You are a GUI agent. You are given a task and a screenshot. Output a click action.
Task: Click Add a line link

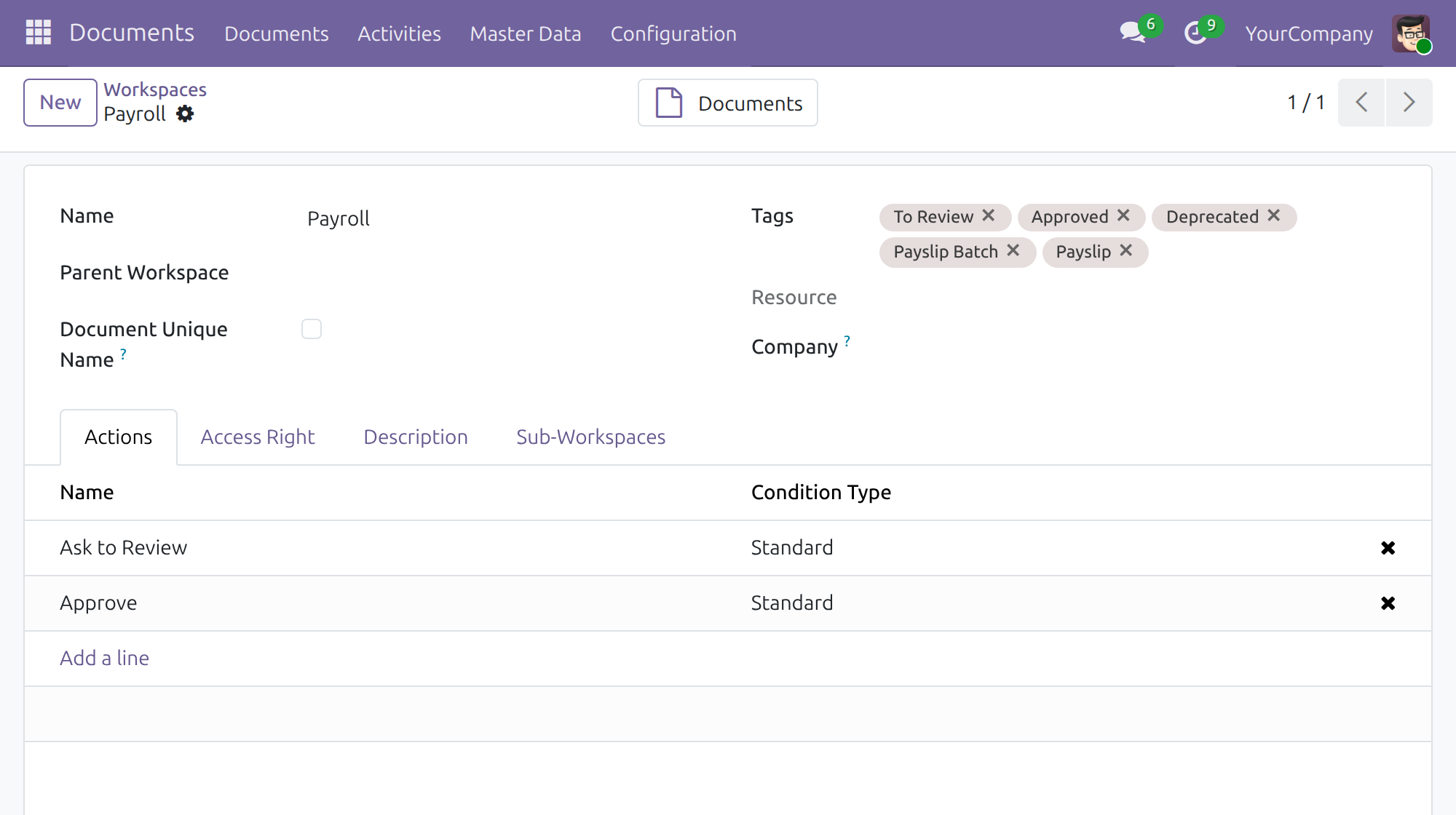pyautogui.click(x=104, y=658)
